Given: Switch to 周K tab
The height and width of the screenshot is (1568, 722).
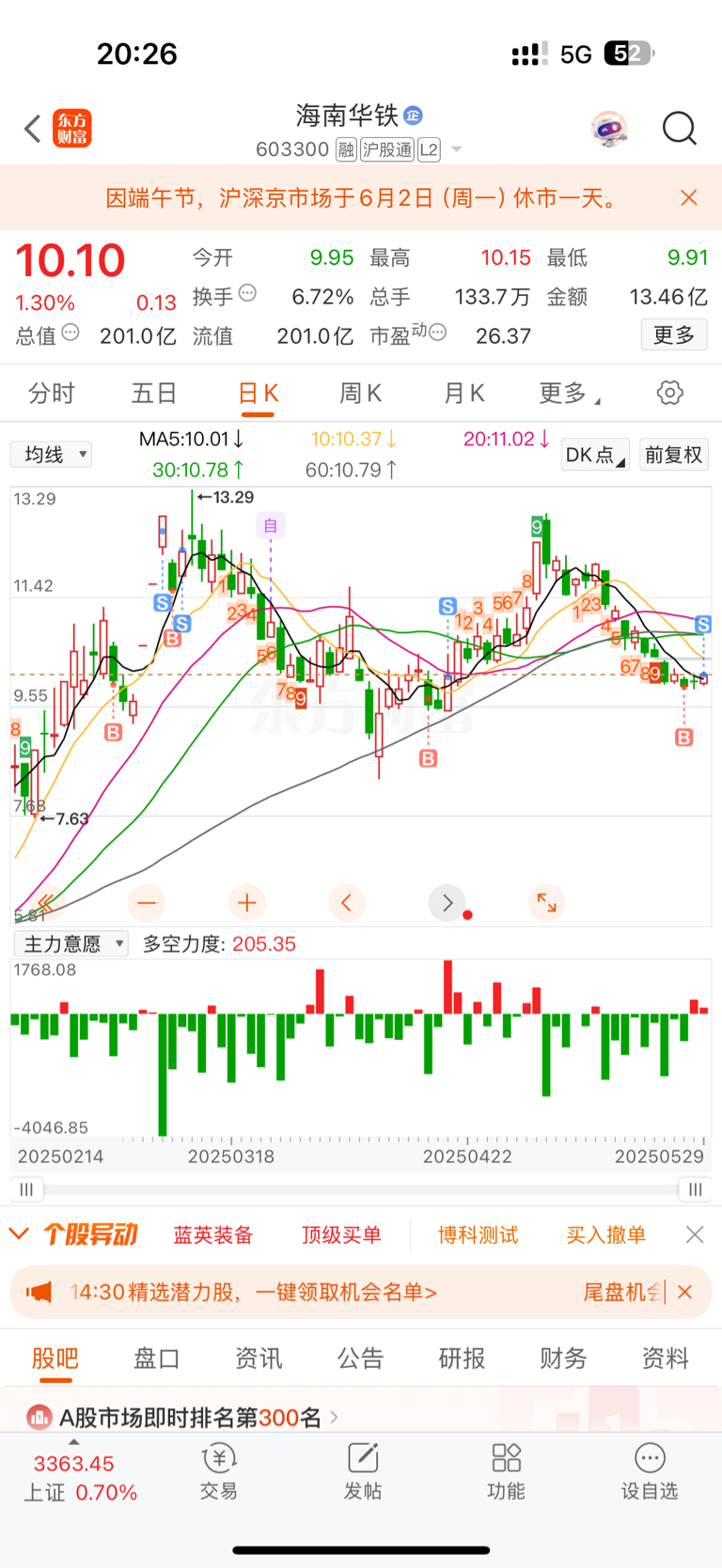Looking at the screenshot, I should pyautogui.click(x=360, y=393).
